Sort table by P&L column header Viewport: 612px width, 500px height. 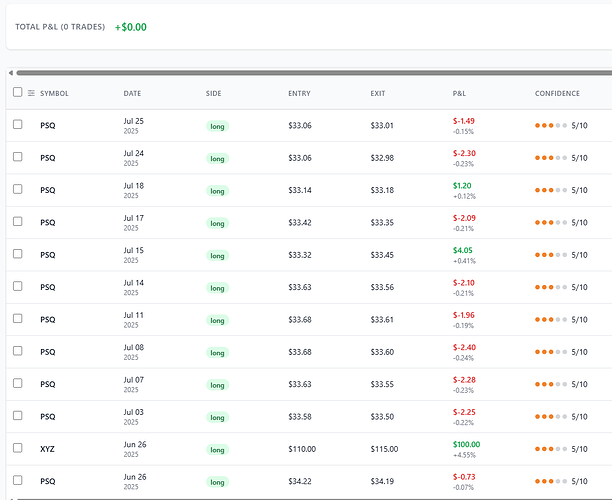(459, 94)
